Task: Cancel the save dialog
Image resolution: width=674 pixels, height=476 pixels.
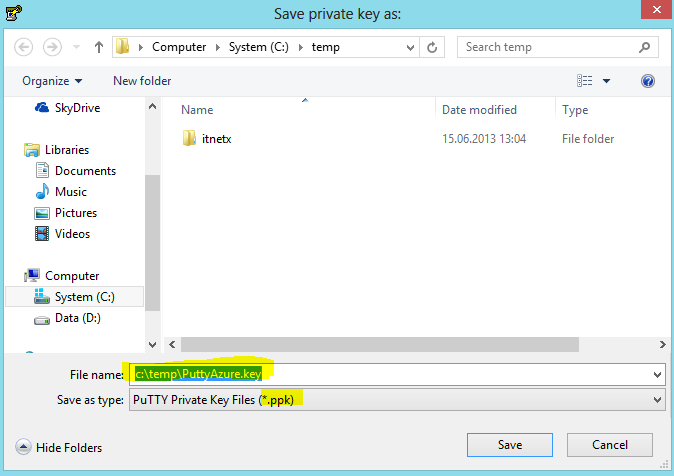Action: (x=609, y=445)
